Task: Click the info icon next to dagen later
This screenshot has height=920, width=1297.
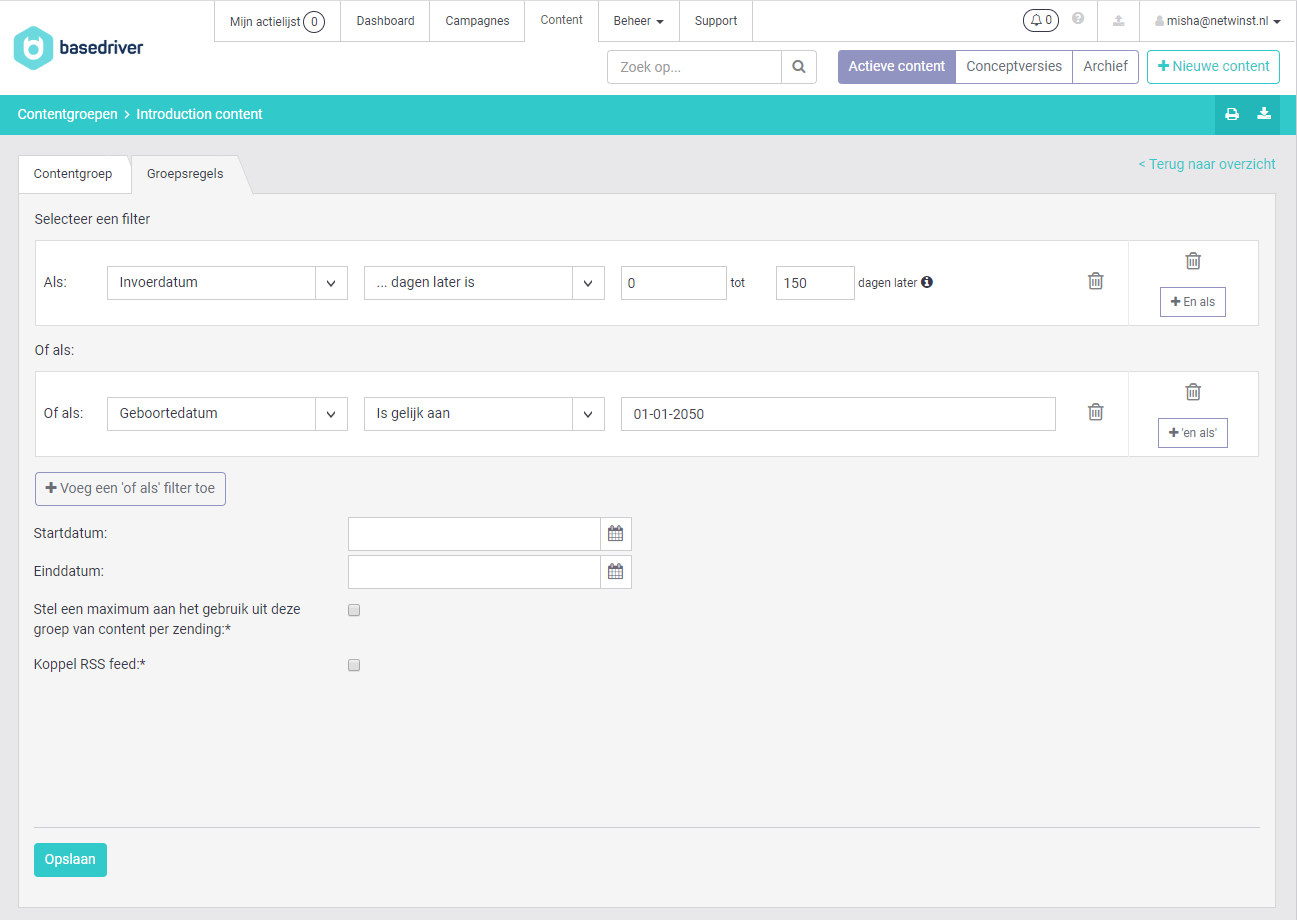Action: pyautogui.click(x=927, y=282)
